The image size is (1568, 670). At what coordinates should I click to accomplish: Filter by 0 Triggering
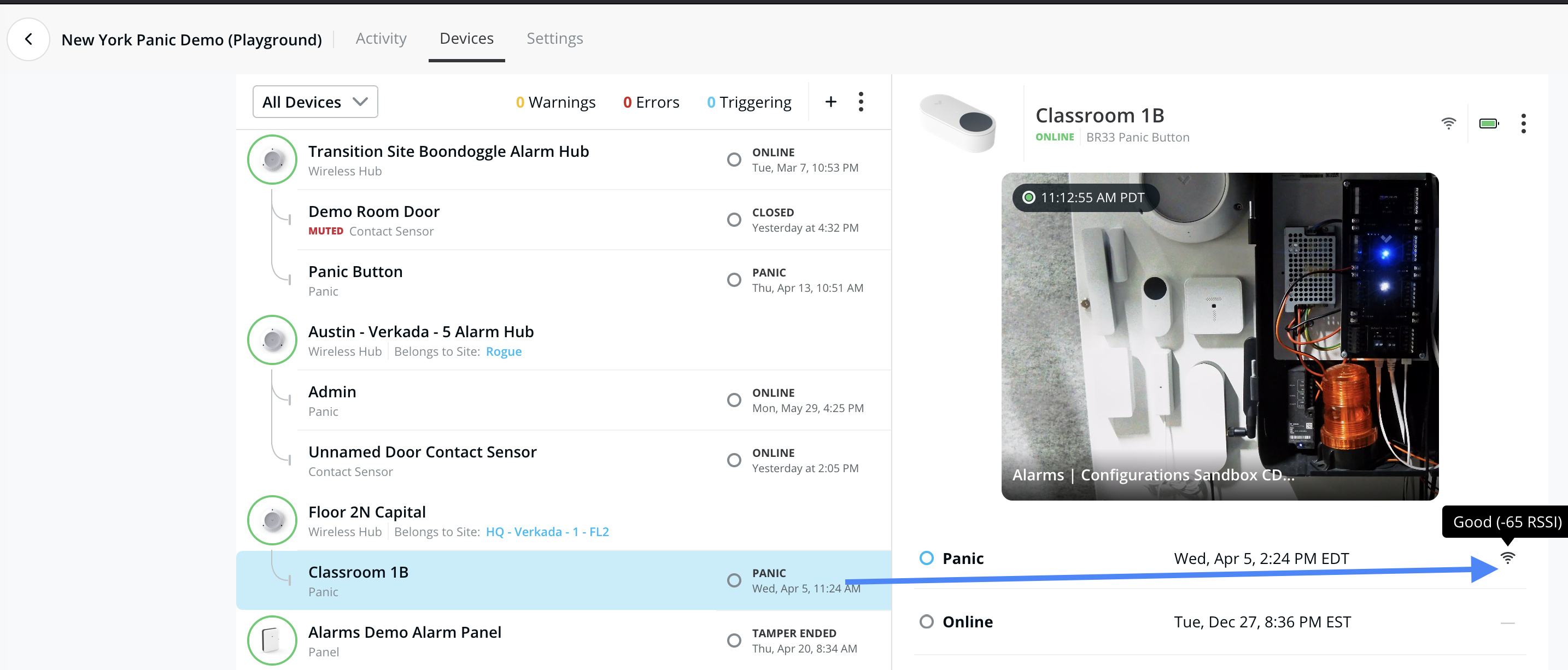748,102
